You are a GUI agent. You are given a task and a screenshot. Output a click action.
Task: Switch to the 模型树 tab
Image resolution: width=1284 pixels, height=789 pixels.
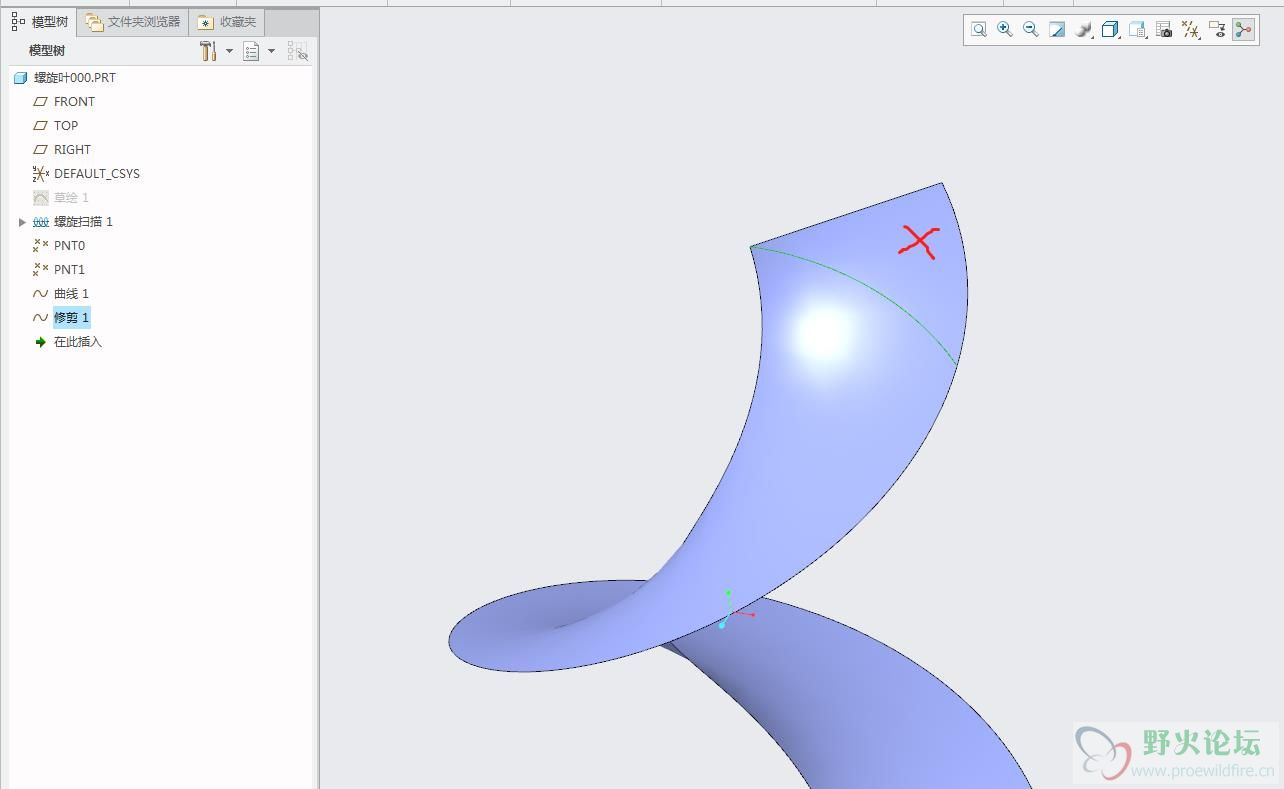tap(40, 22)
